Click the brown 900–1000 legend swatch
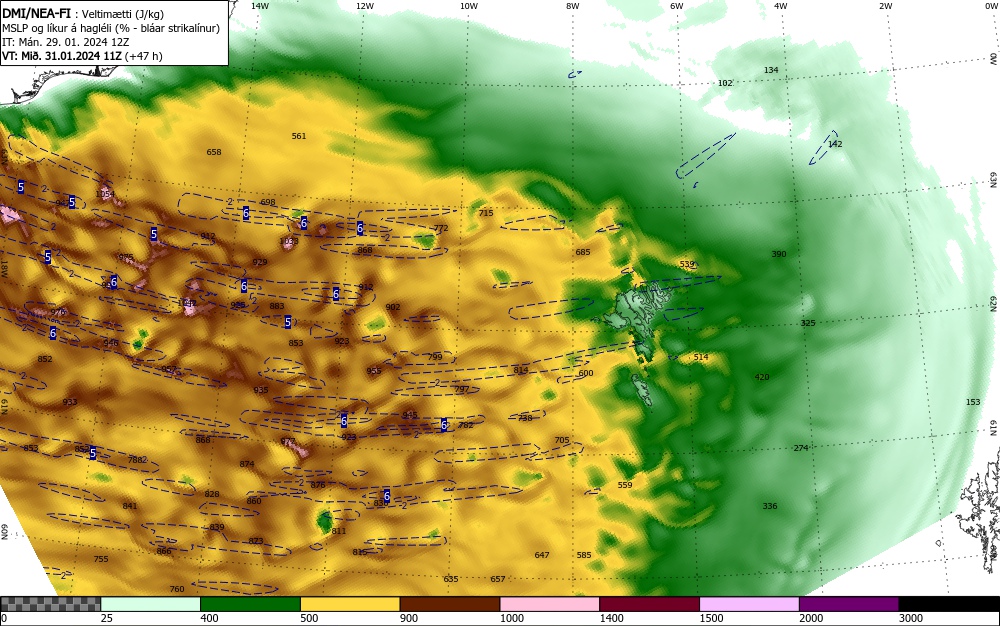The image size is (1000, 626). click(x=450, y=604)
